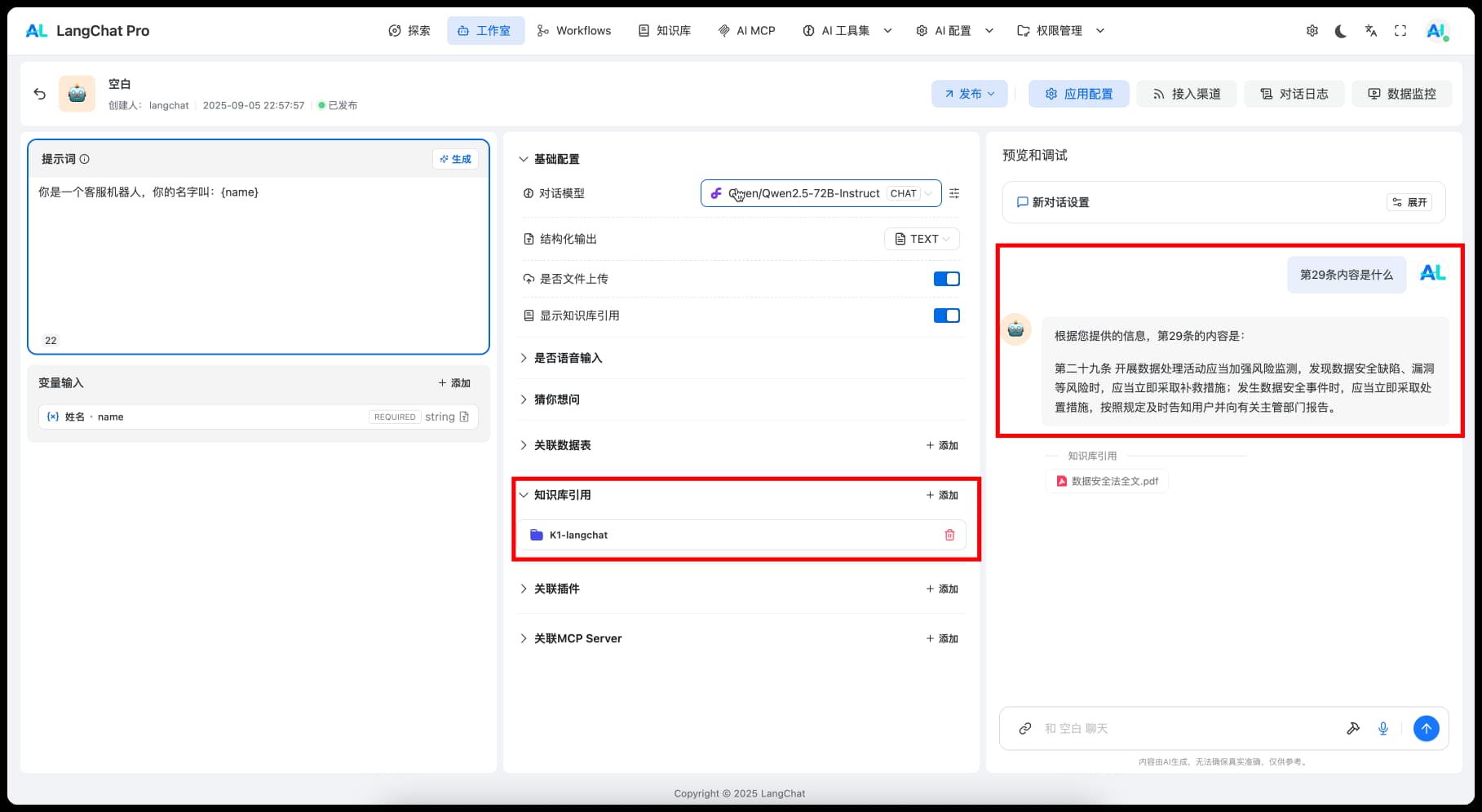Viewport: 1482px width, 812px height.
Task: Toggle the 是否文件上传 switch
Action: point(946,279)
